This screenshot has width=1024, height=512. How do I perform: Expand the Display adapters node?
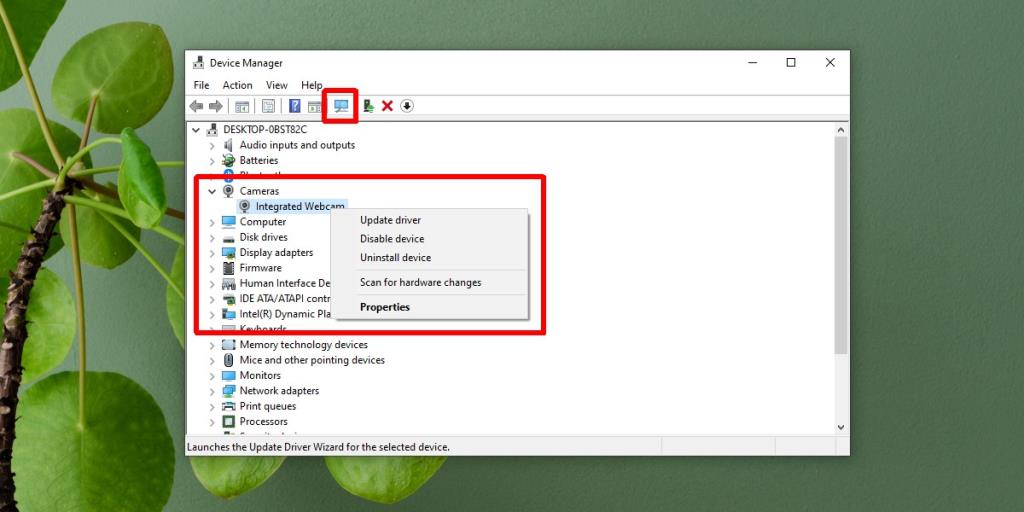click(212, 253)
